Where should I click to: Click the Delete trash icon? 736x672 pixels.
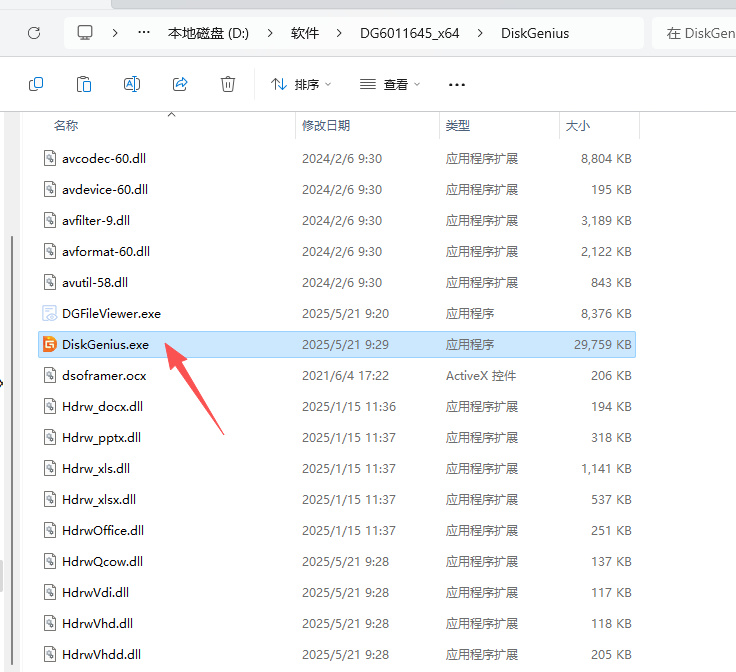pyautogui.click(x=228, y=84)
